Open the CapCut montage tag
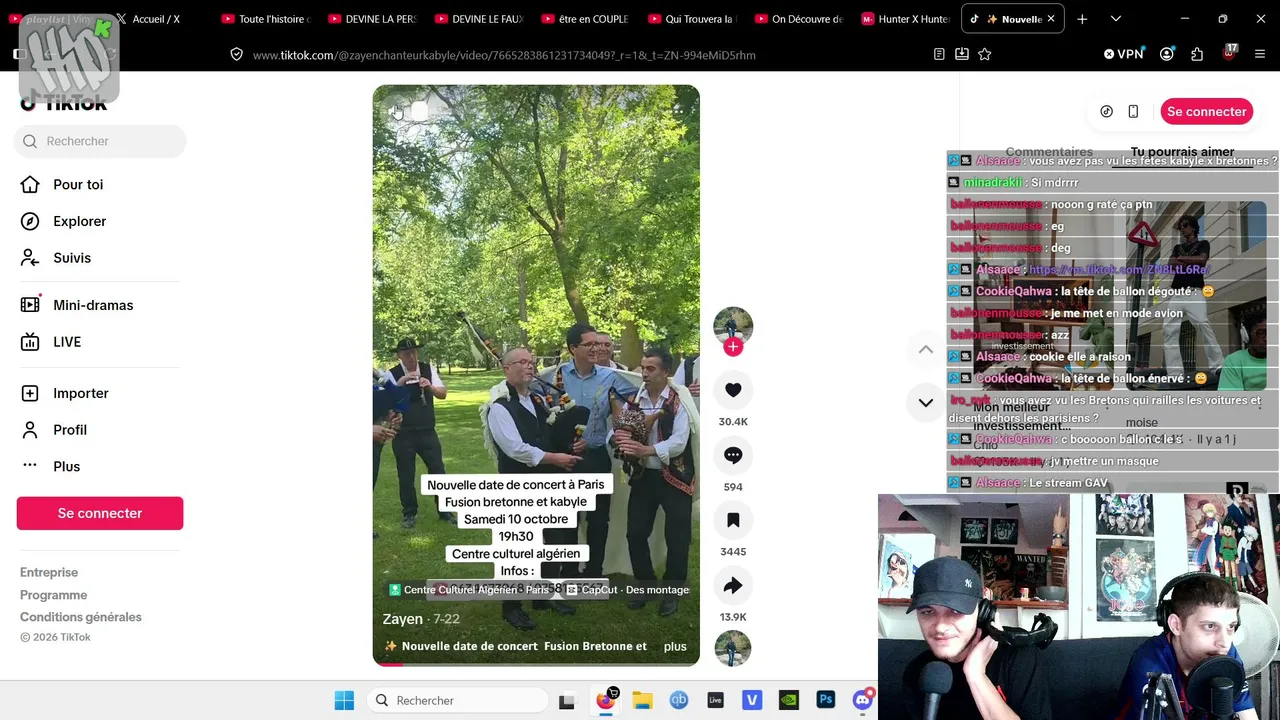1280x720 pixels. pos(627,590)
